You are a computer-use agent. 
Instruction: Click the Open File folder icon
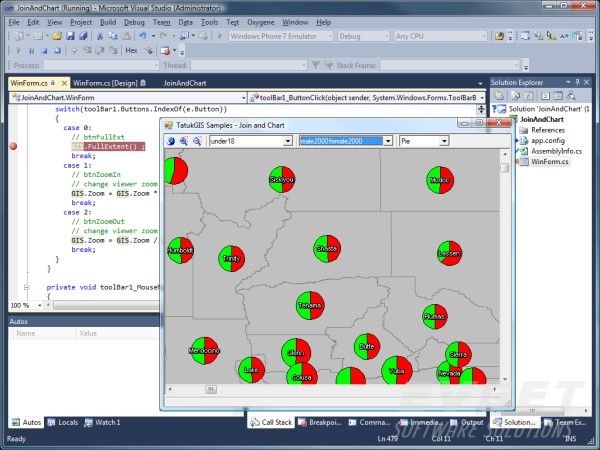tap(57, 36)
